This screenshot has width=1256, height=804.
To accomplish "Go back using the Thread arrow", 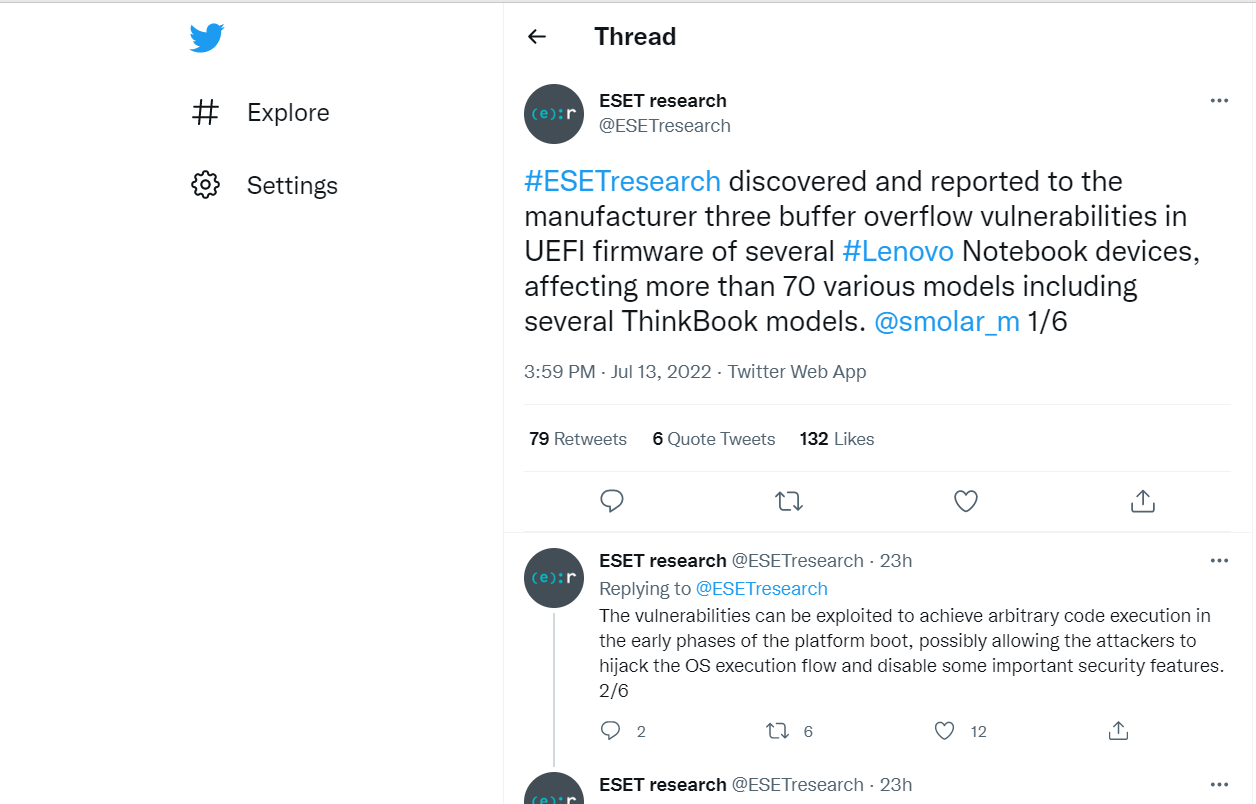I will [x=537, y=37].
